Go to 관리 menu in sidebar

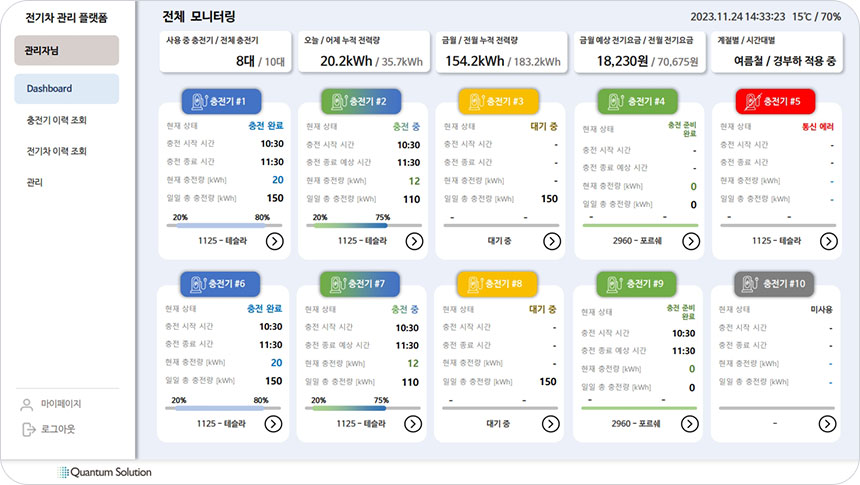(x=35, y=182)
